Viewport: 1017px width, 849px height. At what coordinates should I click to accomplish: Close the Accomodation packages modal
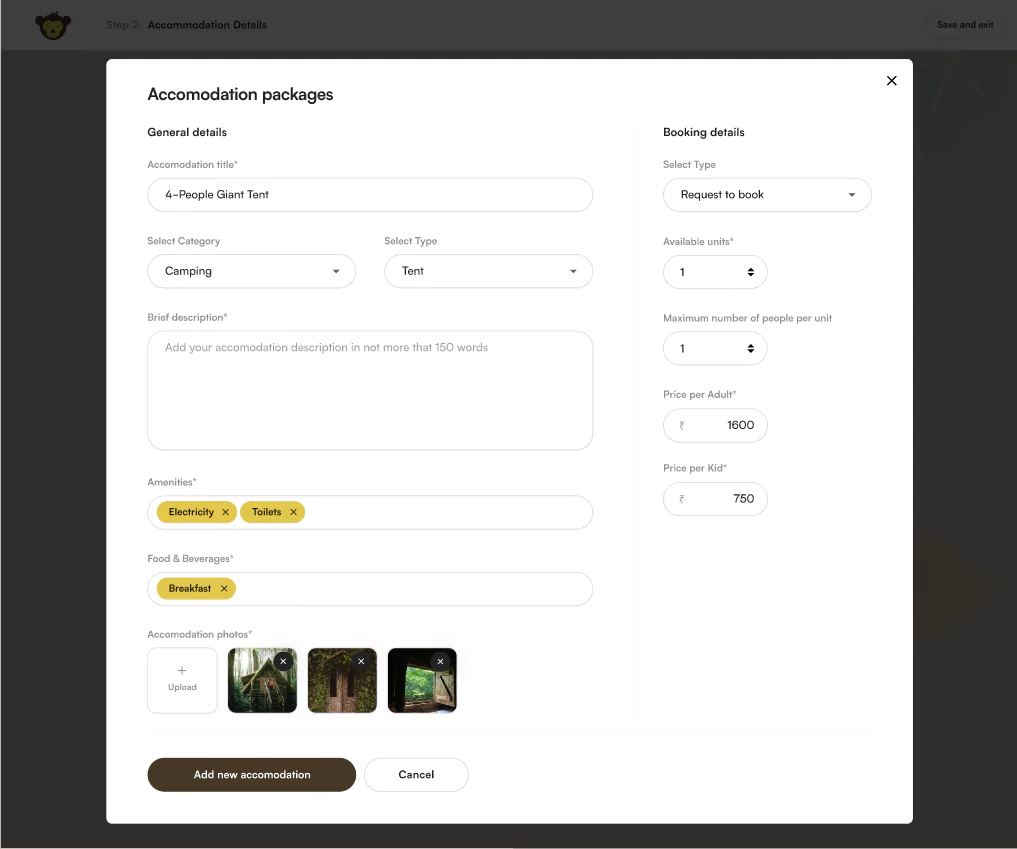point(891,80)
